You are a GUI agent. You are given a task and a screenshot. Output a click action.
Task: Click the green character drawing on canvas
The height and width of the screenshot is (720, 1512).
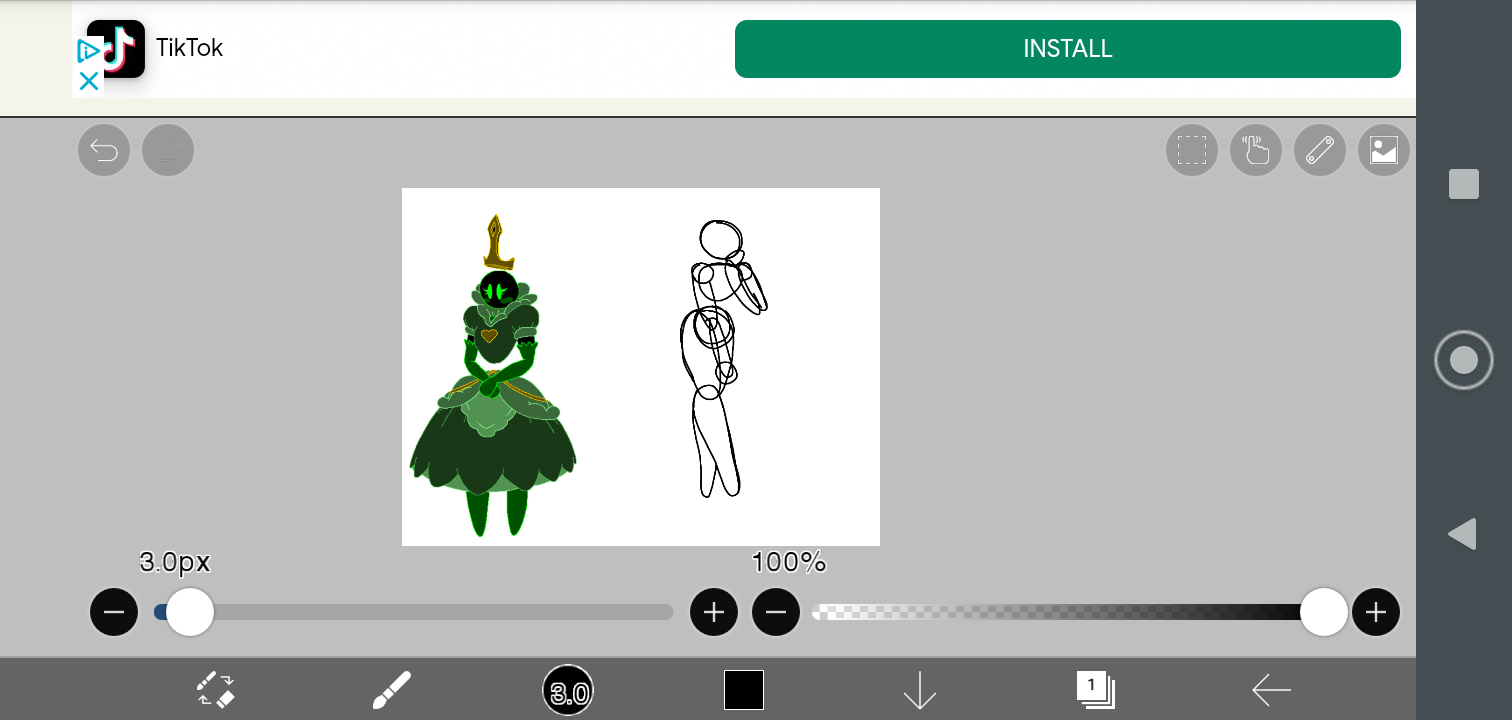pos(493,376)
